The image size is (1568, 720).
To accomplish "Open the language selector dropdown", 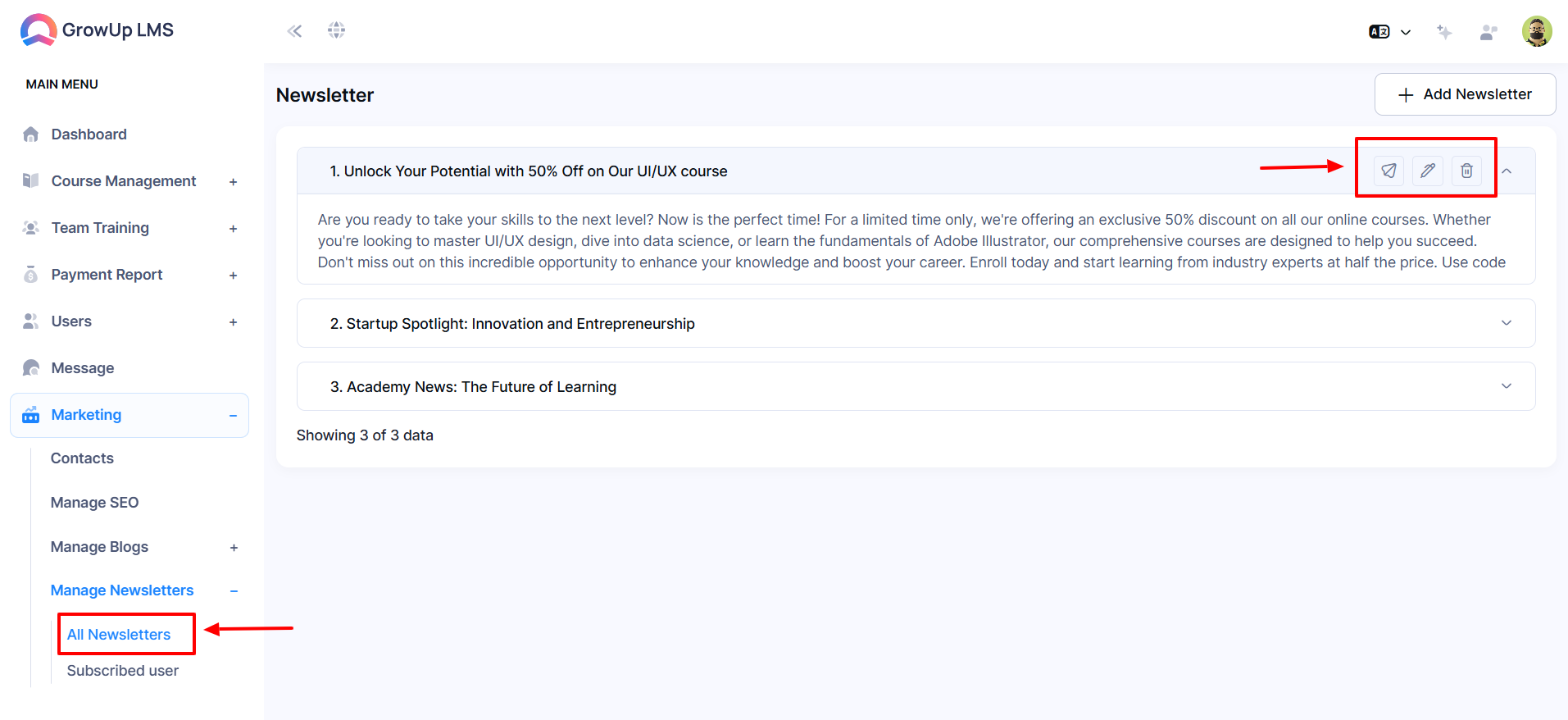I will 1389,32.
